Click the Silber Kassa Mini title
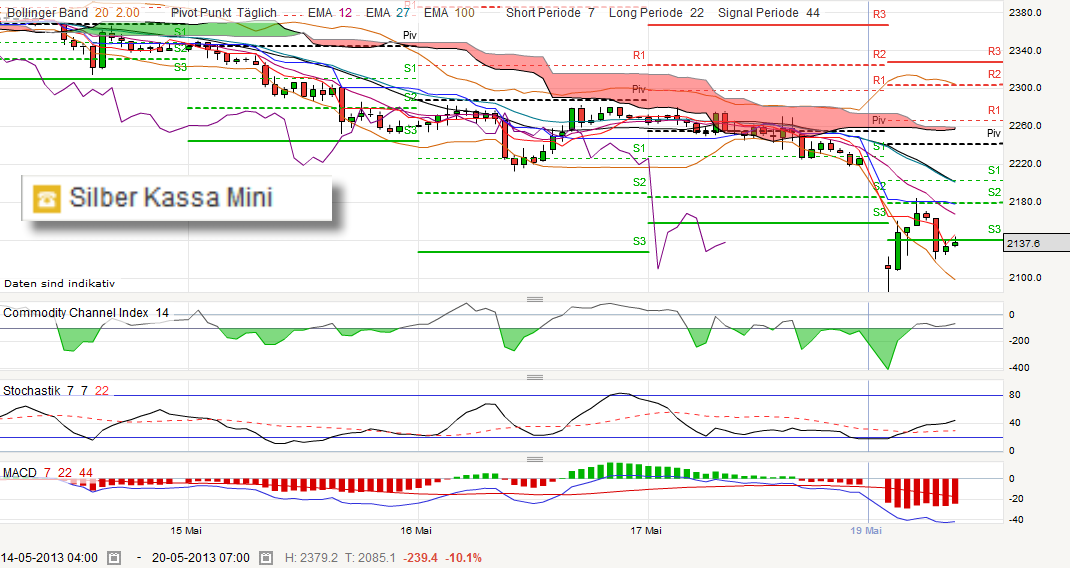Screen dimensions: 1070x568 (171, 198)
